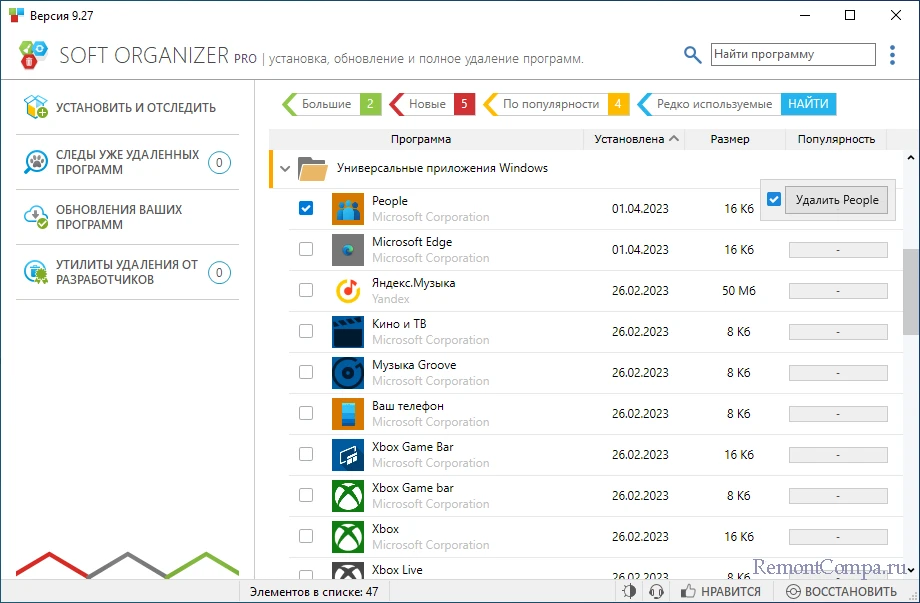Click the headset support icon in status bar

click(657, 591)
